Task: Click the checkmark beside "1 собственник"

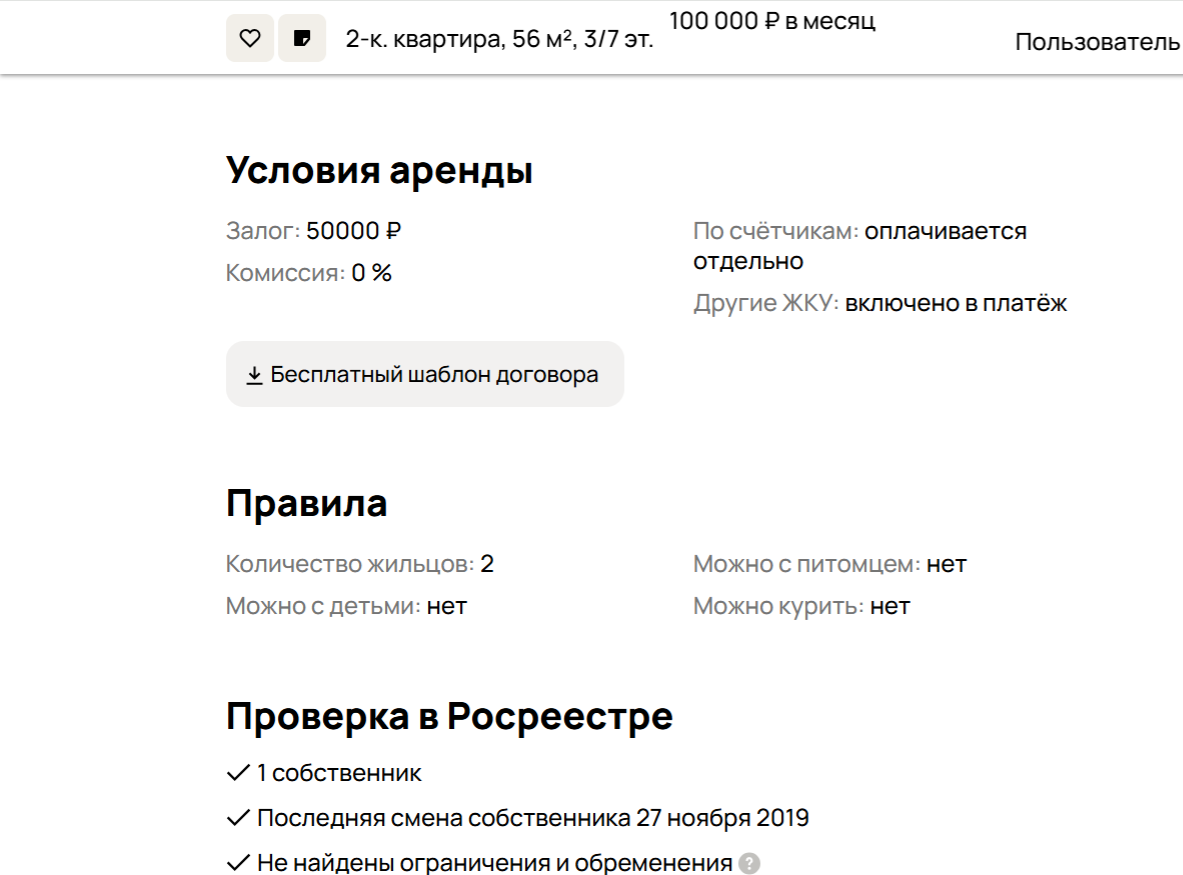Action: click(x=238, y=773)
